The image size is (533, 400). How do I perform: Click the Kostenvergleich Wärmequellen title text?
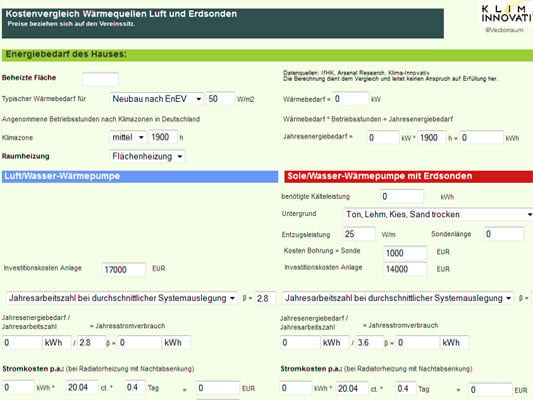[x=121, y=14]
